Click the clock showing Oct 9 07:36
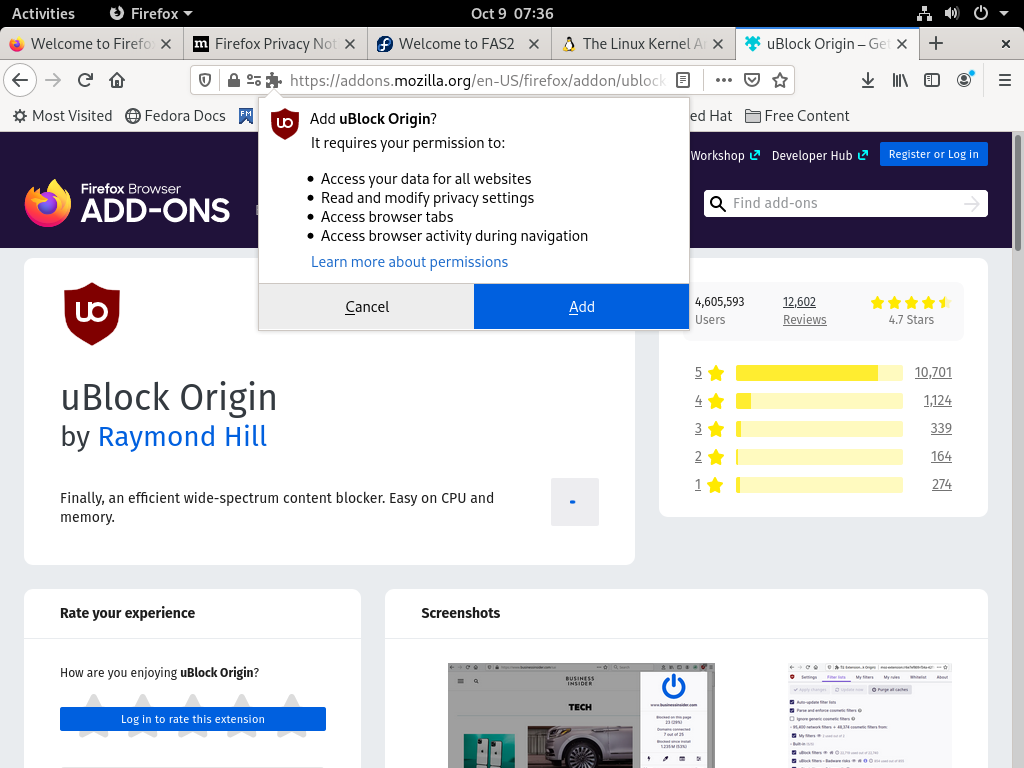1024x768 pixels. [x=512, y=13]
